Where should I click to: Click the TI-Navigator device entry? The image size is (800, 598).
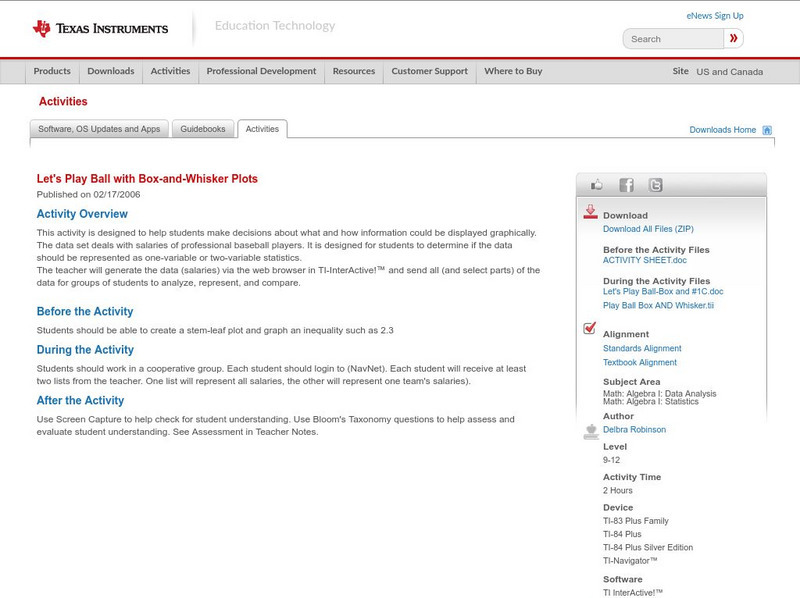(630, 561)
